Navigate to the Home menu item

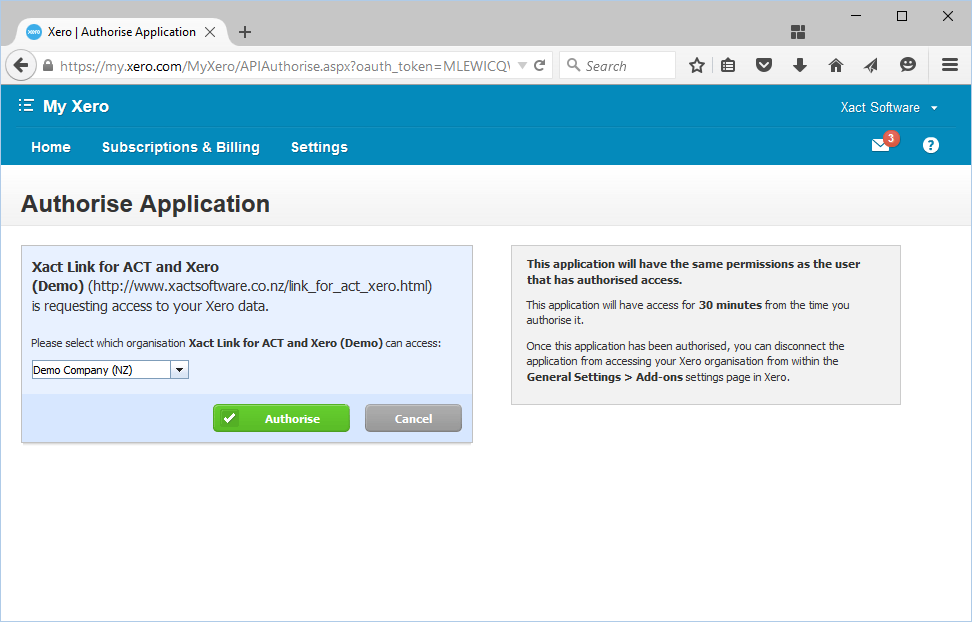[51, 147]
